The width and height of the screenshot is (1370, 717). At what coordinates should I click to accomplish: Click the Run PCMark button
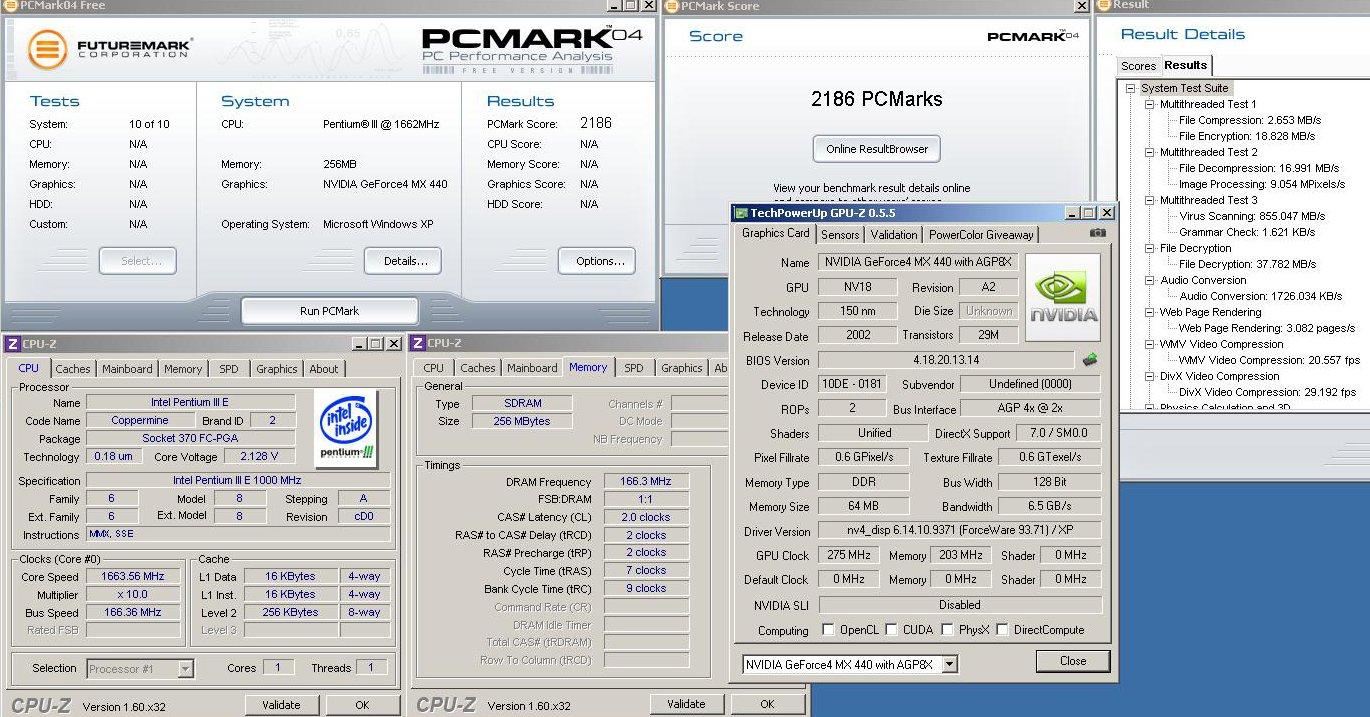pos(329,311)
